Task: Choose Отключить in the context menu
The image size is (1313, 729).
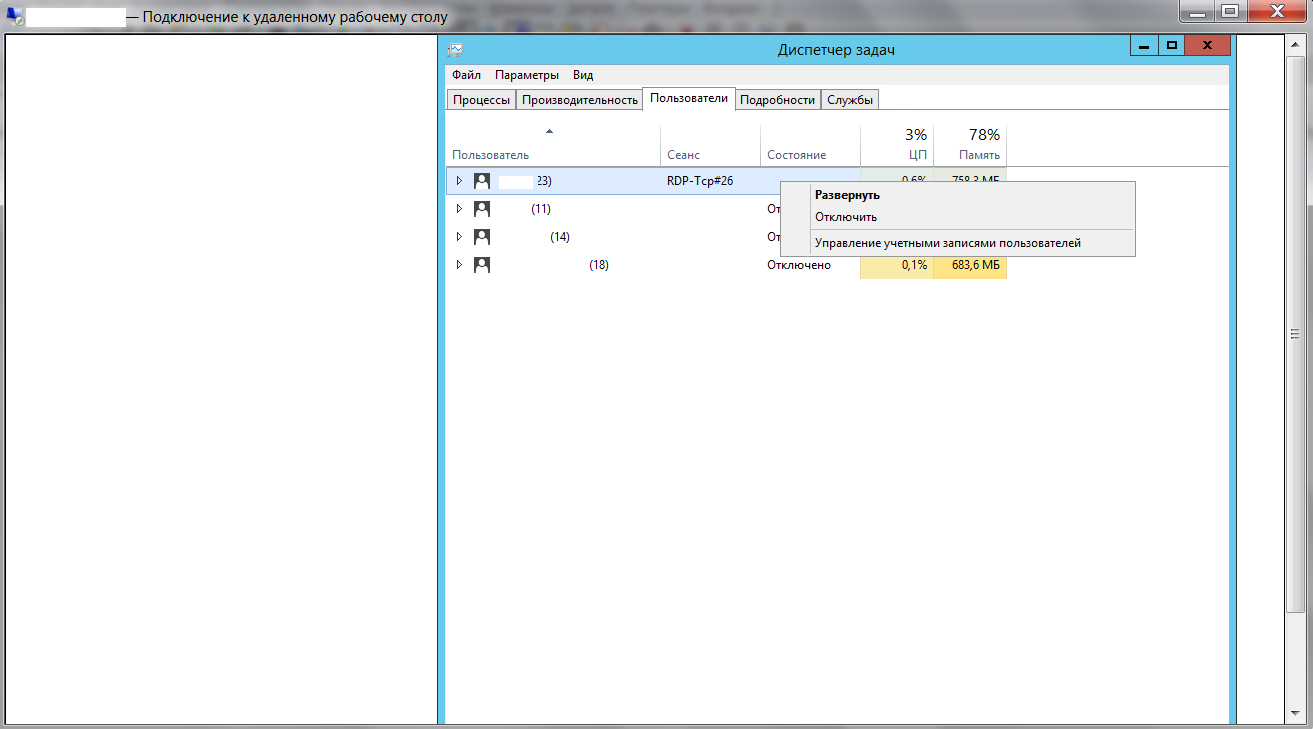Action: [x=845, y=217]
